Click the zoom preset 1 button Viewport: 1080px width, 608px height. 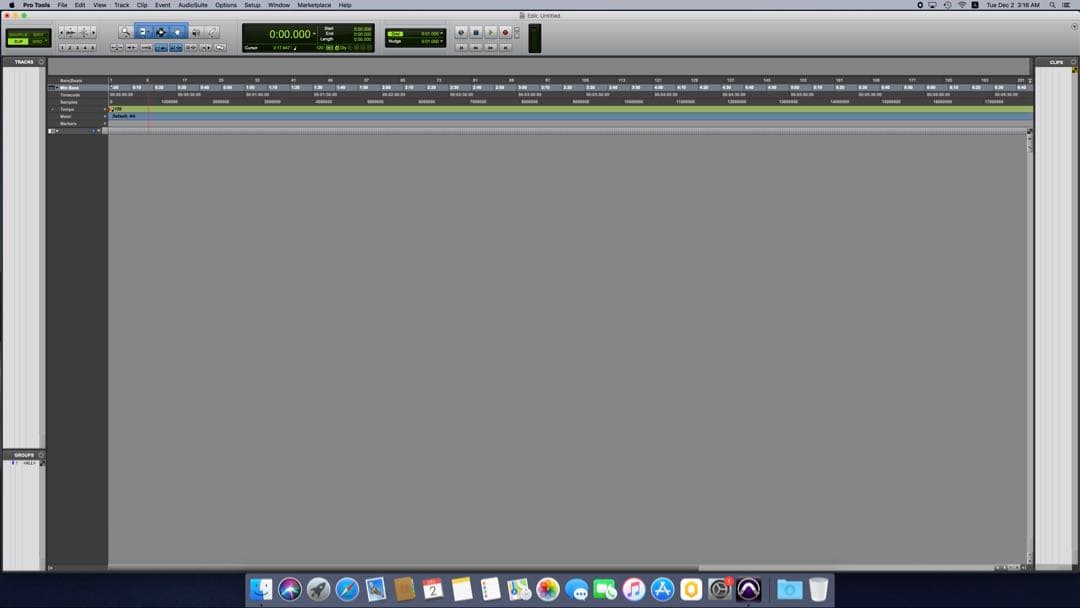pos(63,46)
